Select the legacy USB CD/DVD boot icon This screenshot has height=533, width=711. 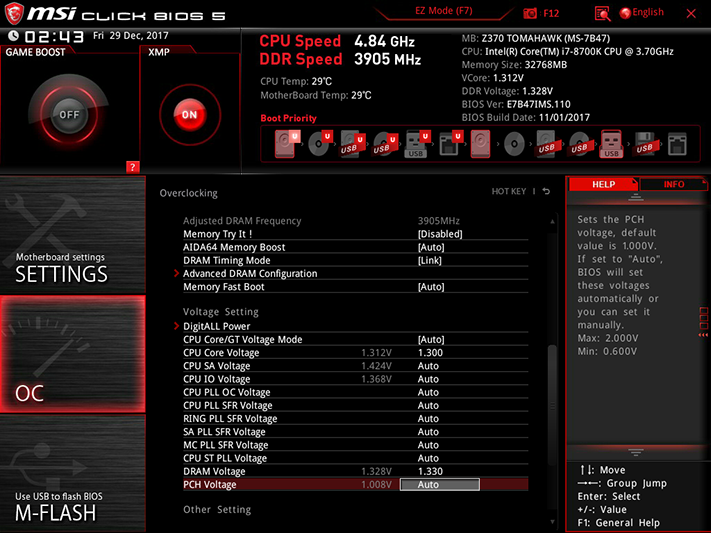pos(579,144)
